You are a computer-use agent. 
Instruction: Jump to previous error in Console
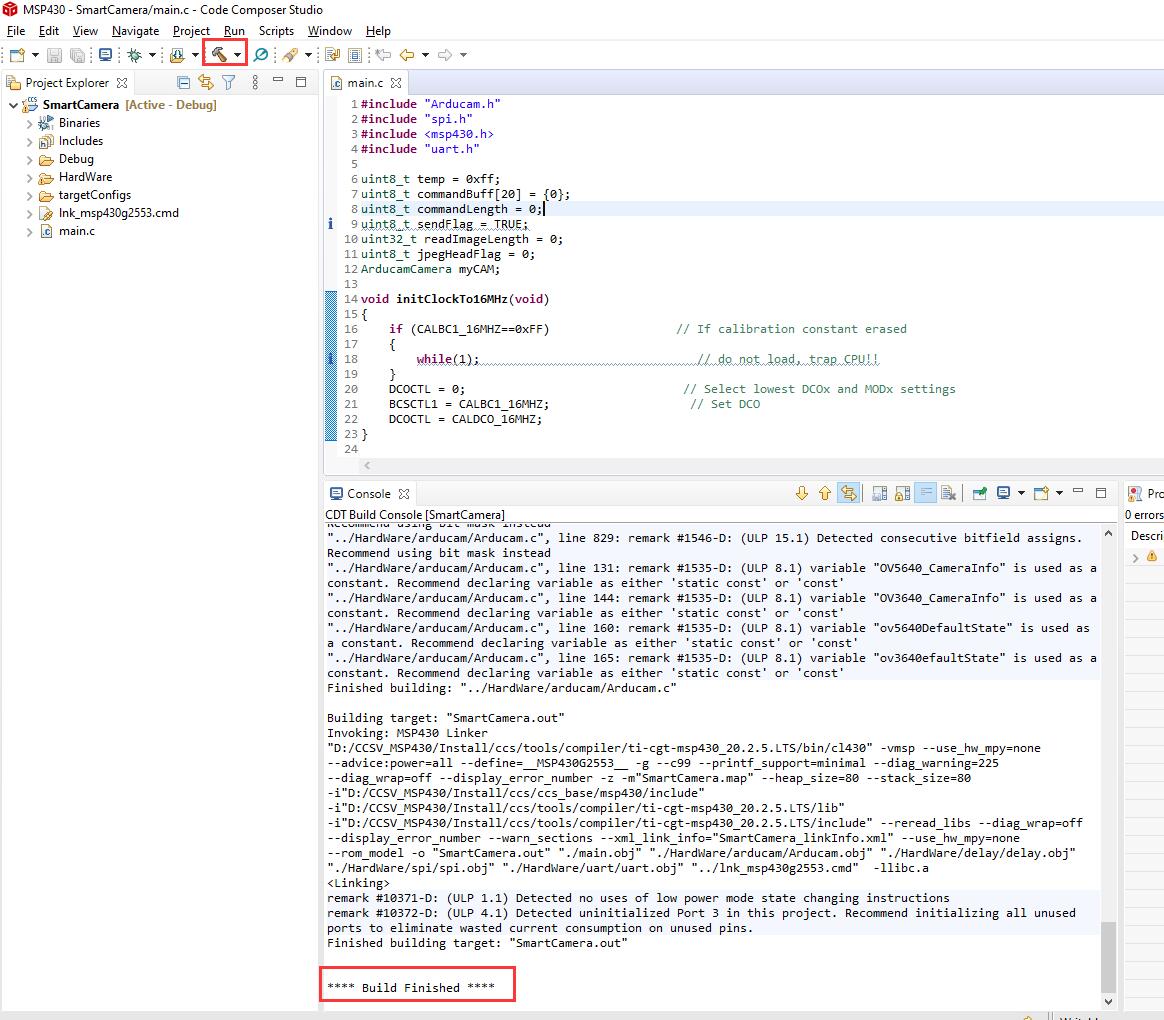[x=825, y=493]
